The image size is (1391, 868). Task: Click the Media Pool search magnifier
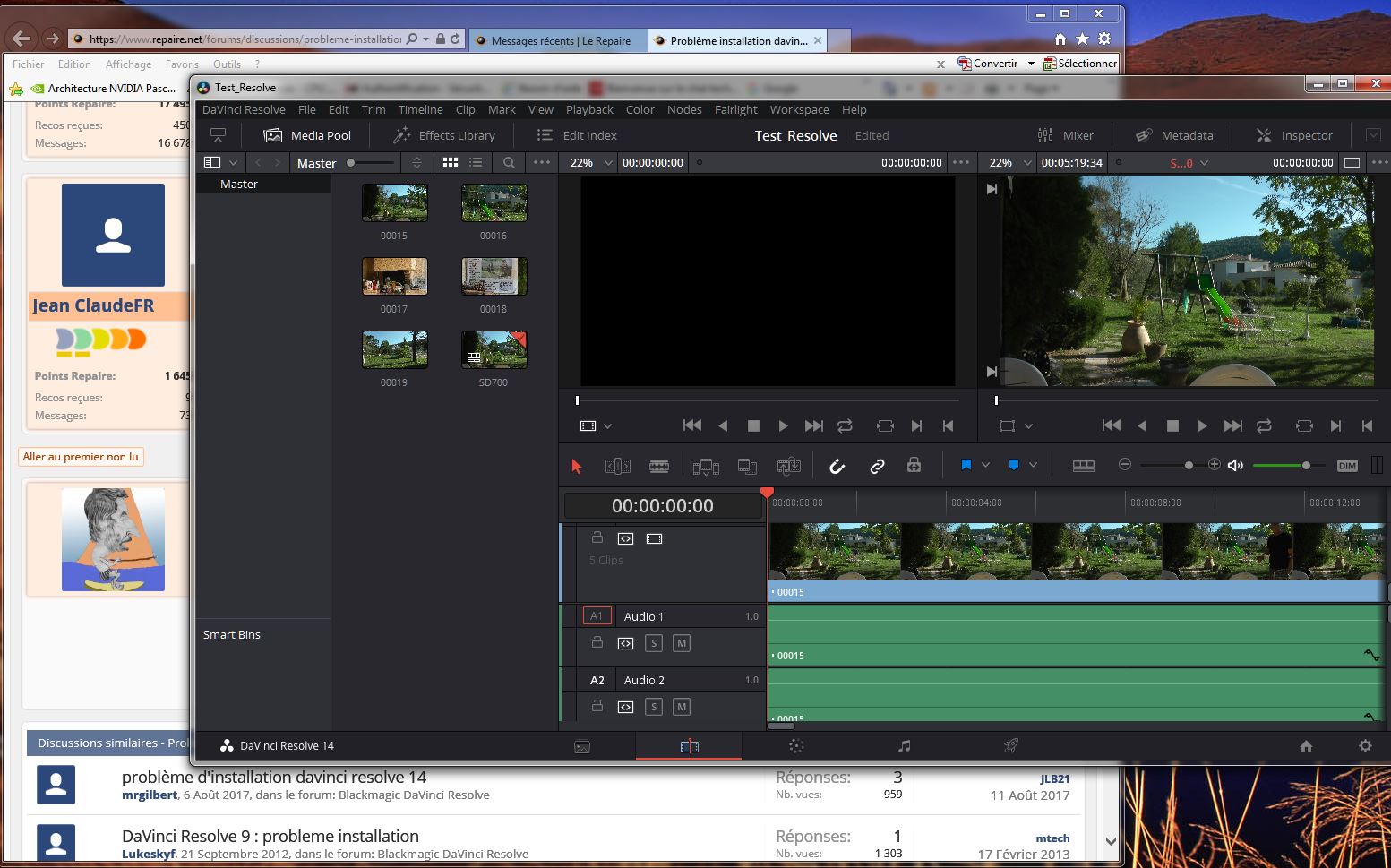click(x=509, y=162)
